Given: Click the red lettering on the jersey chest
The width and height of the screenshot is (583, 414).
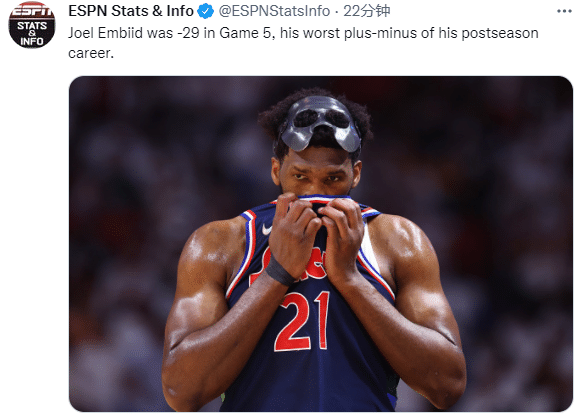Looking at the screenshot, I should click(x=290, y=266).
